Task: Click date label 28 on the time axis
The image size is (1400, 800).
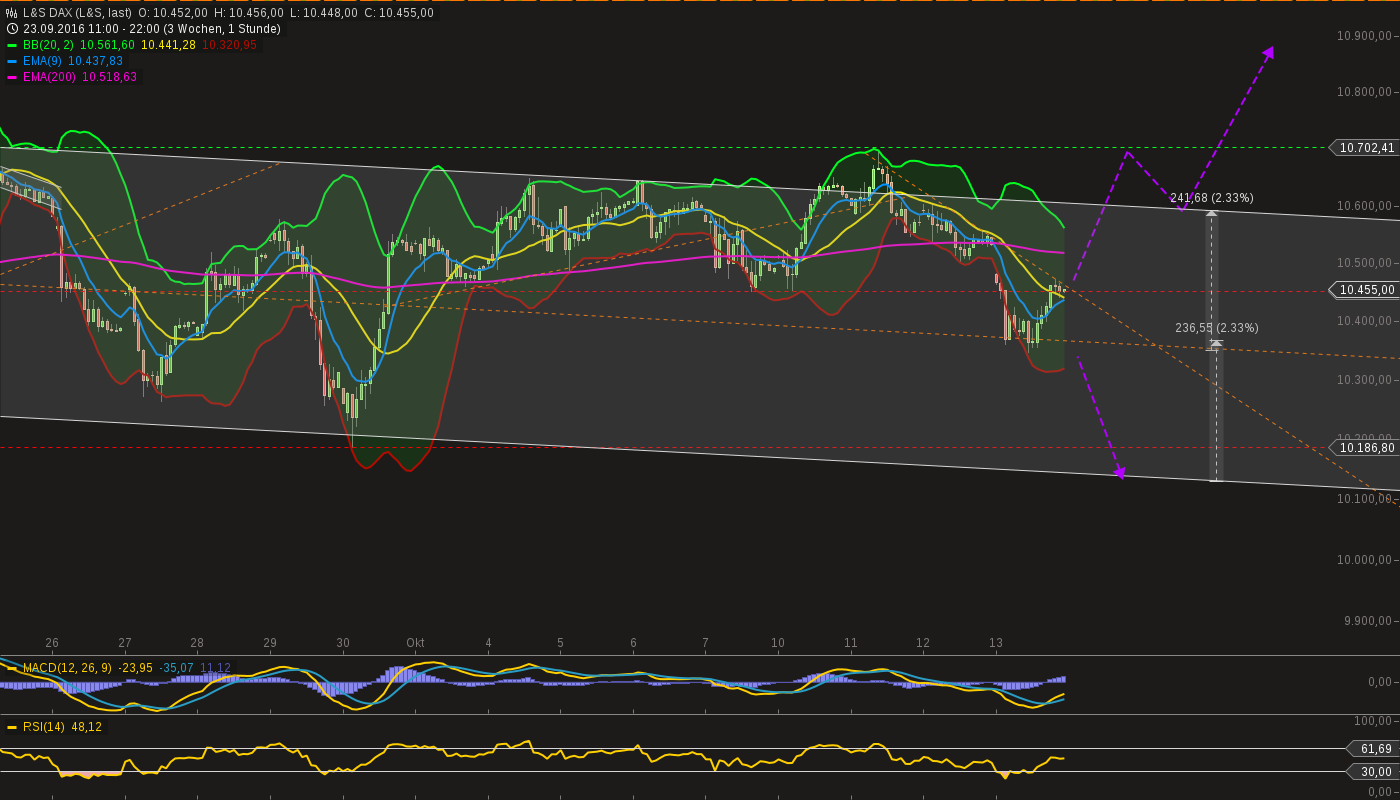Action: tap(197, 643)
